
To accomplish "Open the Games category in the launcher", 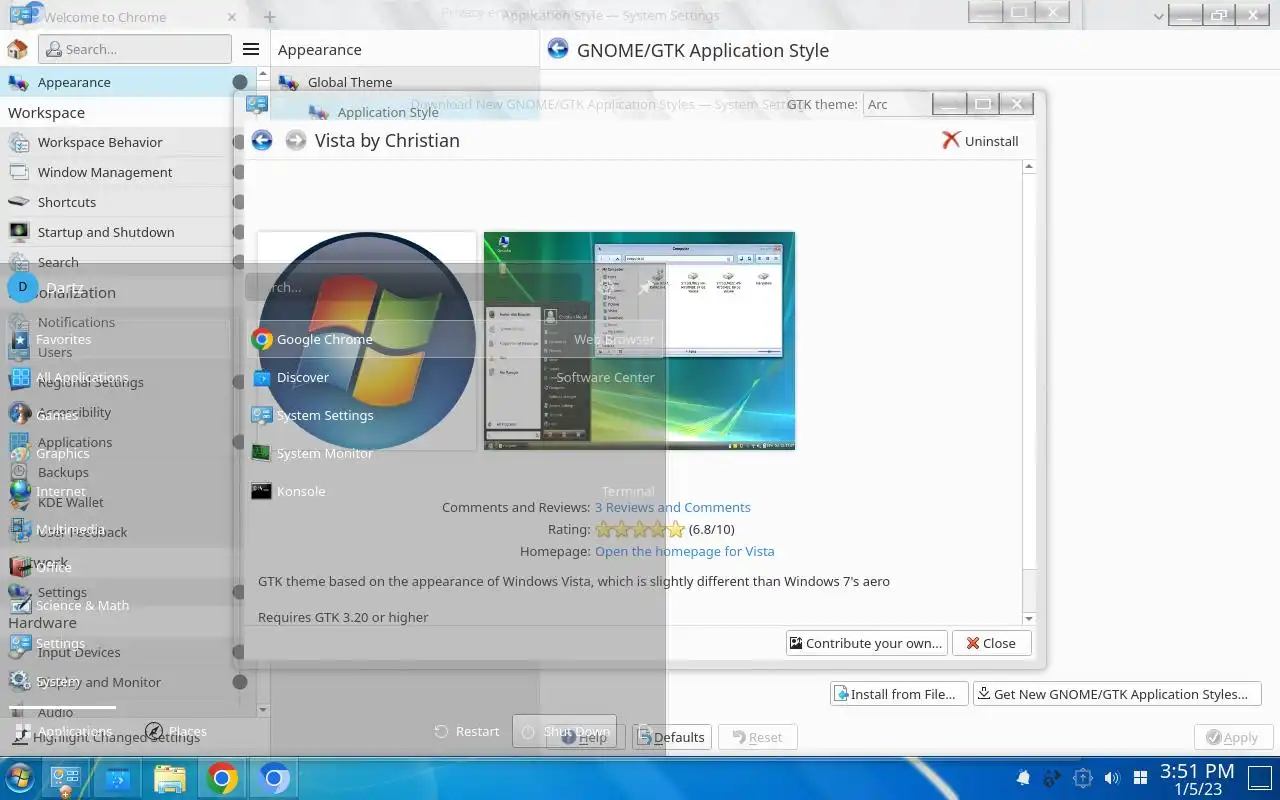I will [120, 416].
